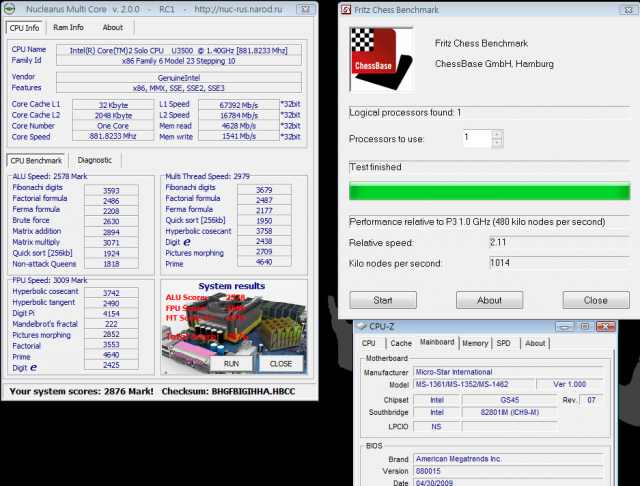Click BIOS Version value 080015
Image resolution: width=640 pixels, height=486 pixels.
pos(508,471)
